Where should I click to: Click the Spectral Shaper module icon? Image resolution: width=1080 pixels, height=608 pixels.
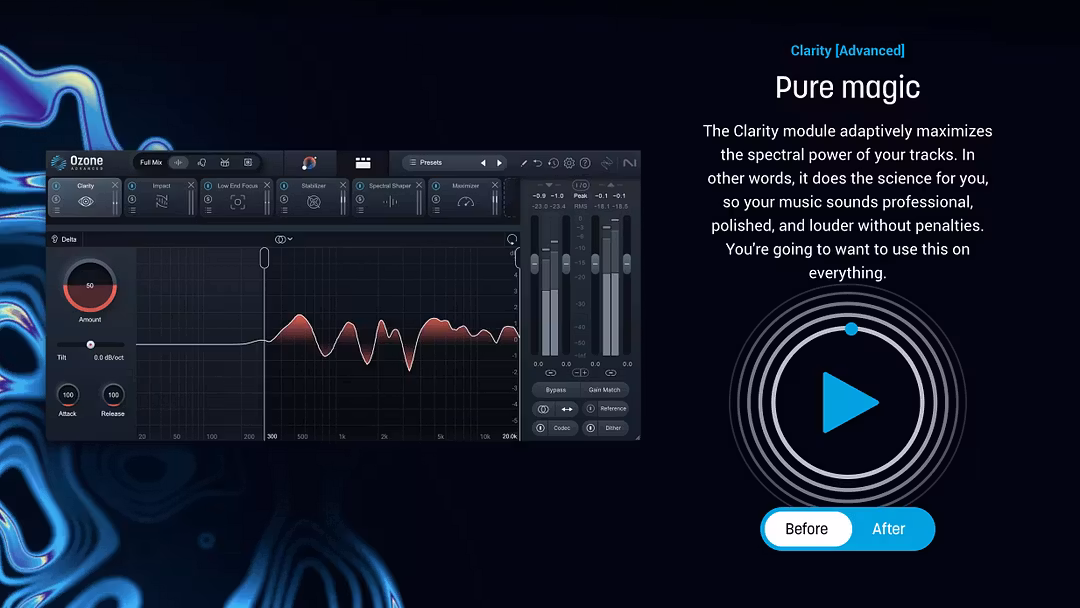click(x=390, y=202)
